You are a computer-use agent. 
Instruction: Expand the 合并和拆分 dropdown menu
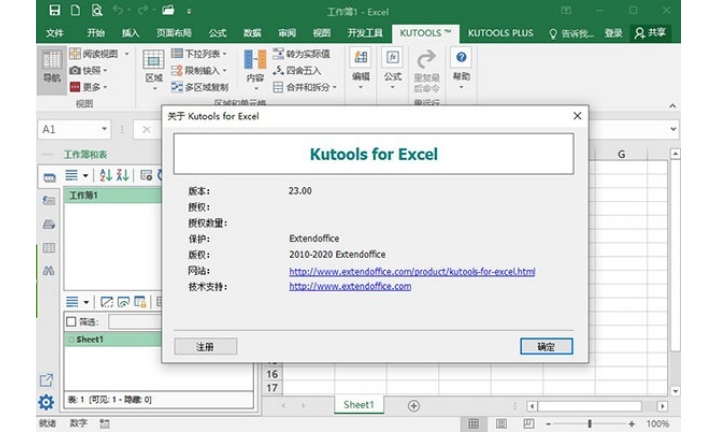click(335, 87)
